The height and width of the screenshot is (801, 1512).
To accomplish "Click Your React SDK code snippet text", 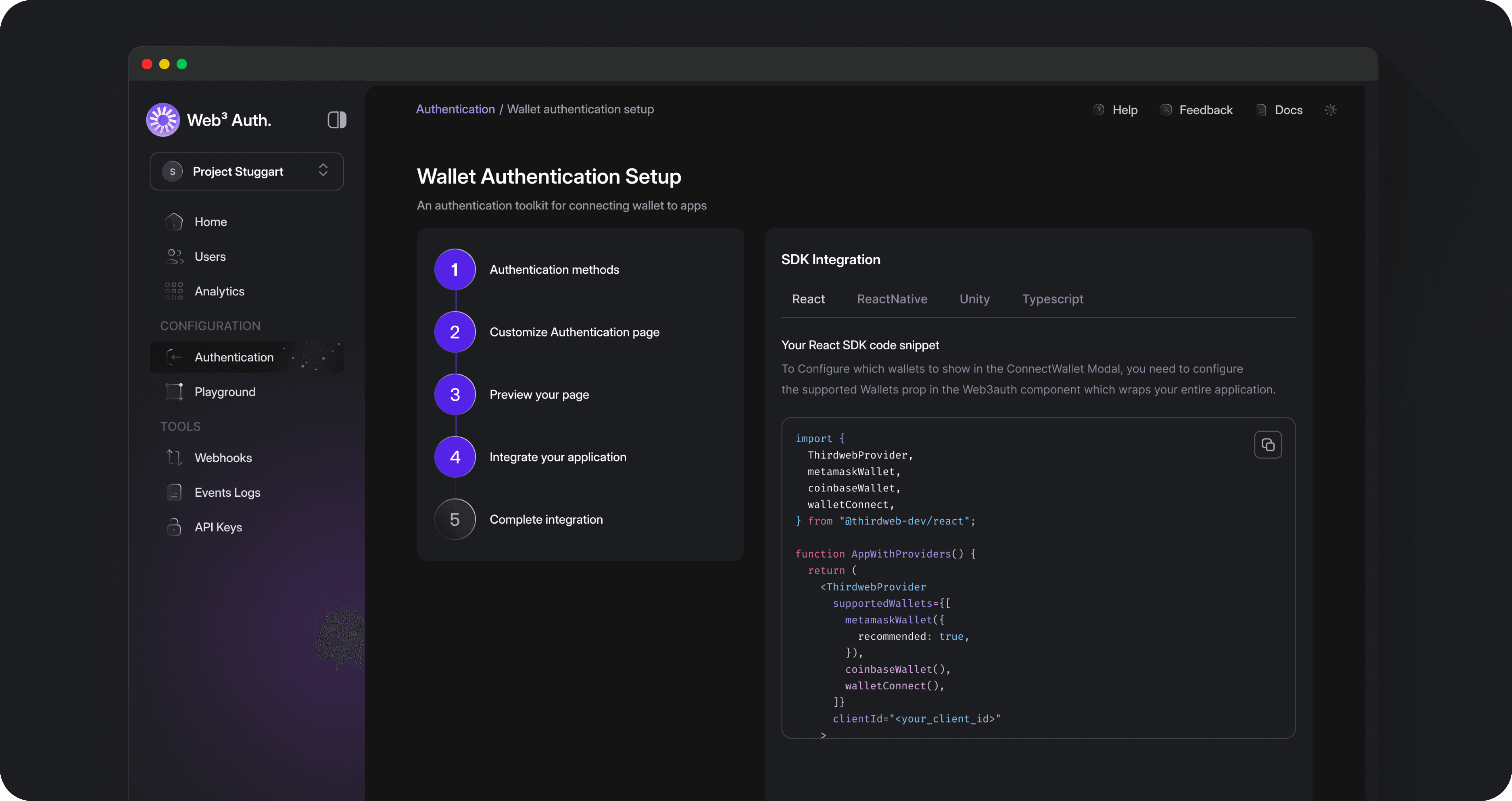I will (860, 345).
